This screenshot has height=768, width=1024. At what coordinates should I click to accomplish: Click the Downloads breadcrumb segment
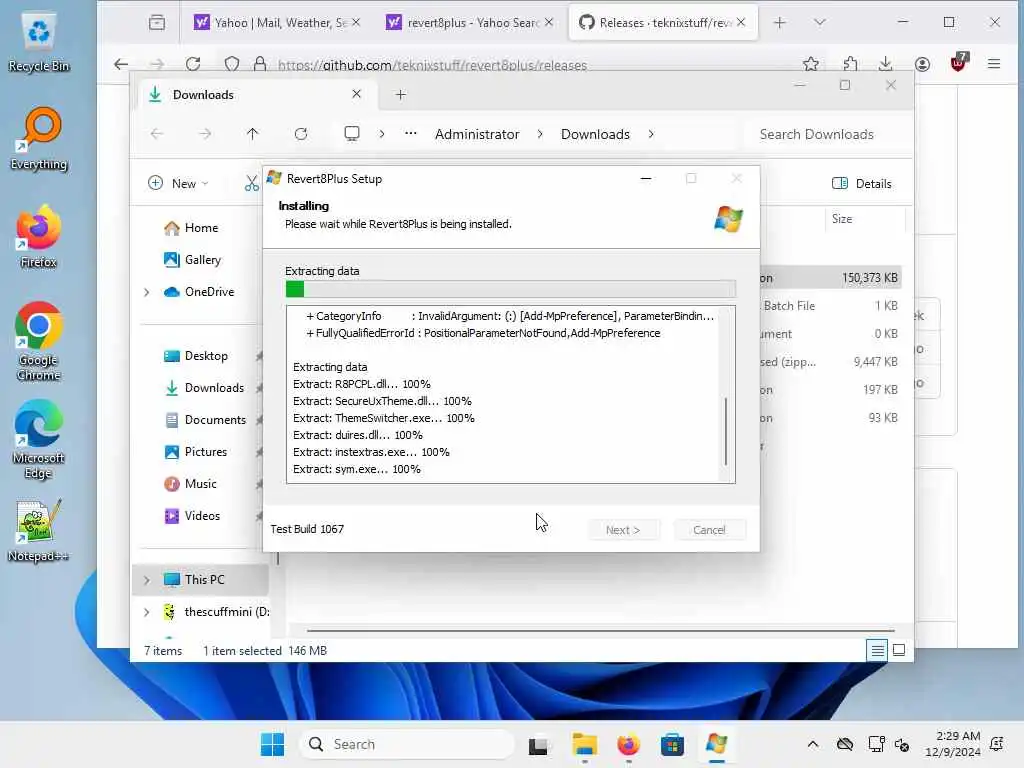[x=595, y=134]
